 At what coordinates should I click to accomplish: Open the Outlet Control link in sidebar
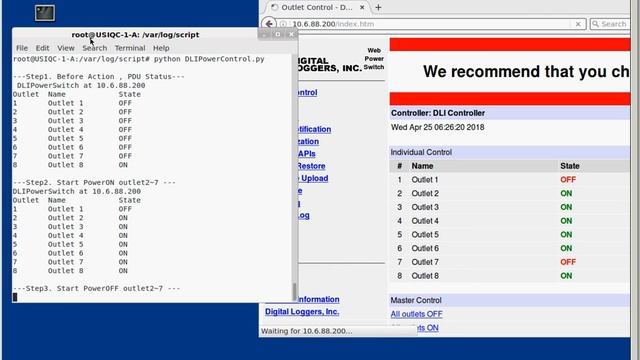click(307, 93)
